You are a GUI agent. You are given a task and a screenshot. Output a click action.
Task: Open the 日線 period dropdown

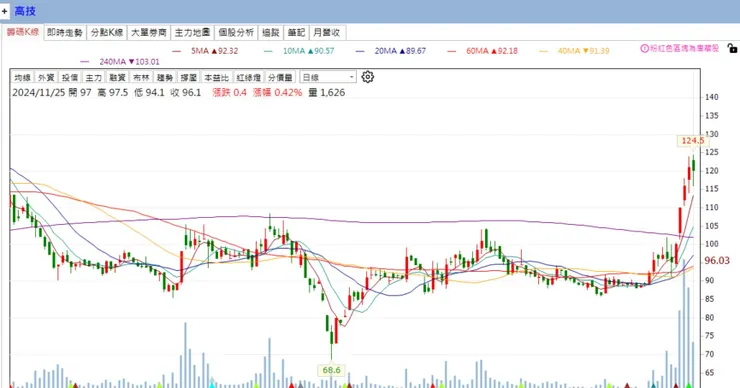(x=328, y=77)
